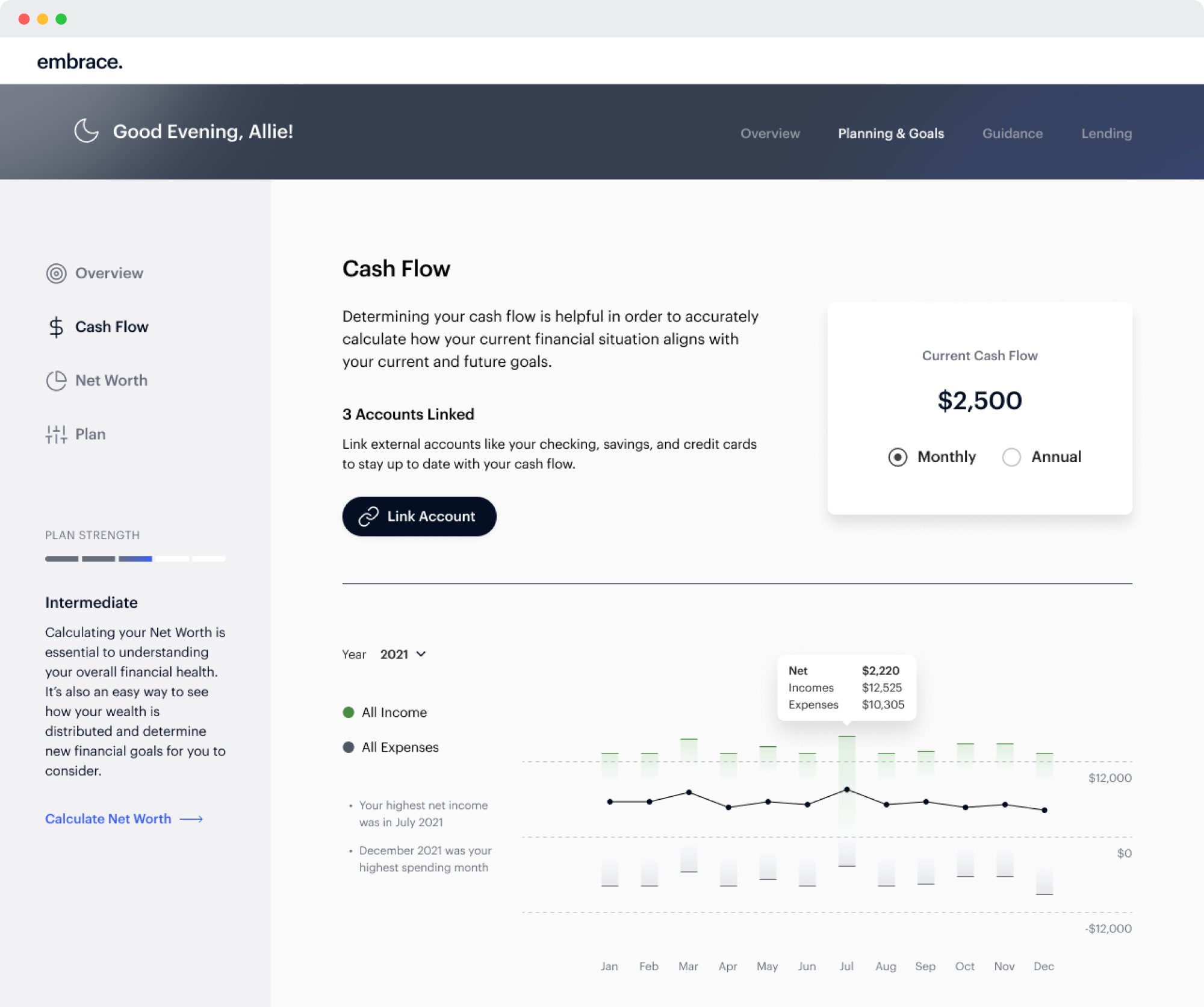Click the embrace logo
The width and height of the screenshot is (1204, 1007).
click(x=79, y=61)
